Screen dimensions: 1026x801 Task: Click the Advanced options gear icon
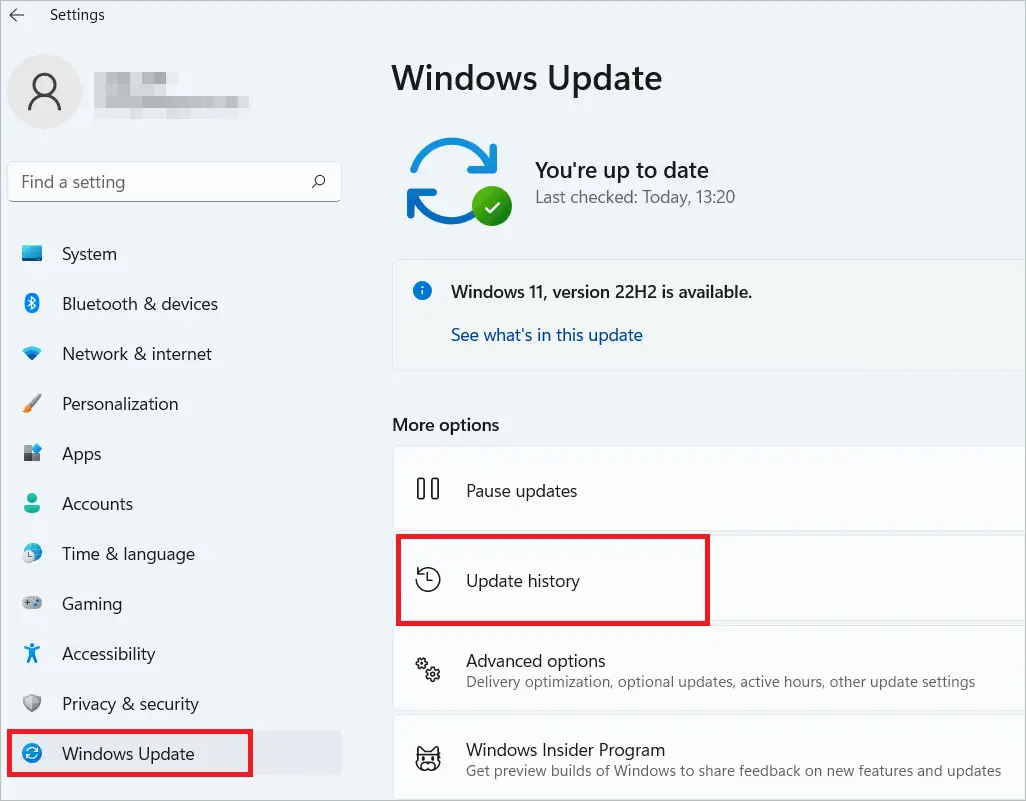(429, 670)
